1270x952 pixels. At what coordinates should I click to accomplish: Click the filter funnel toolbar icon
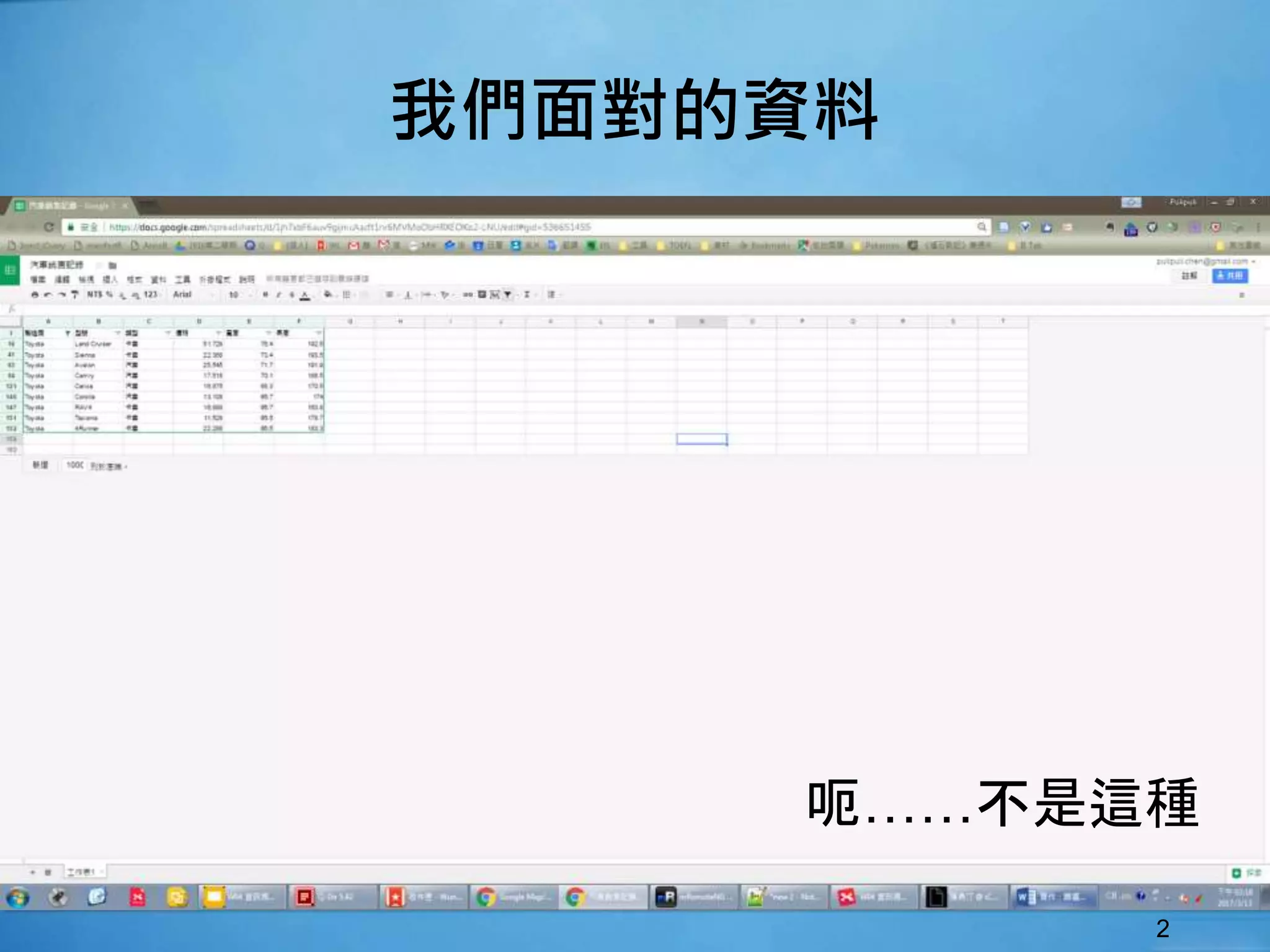click(x=507, y=295)
